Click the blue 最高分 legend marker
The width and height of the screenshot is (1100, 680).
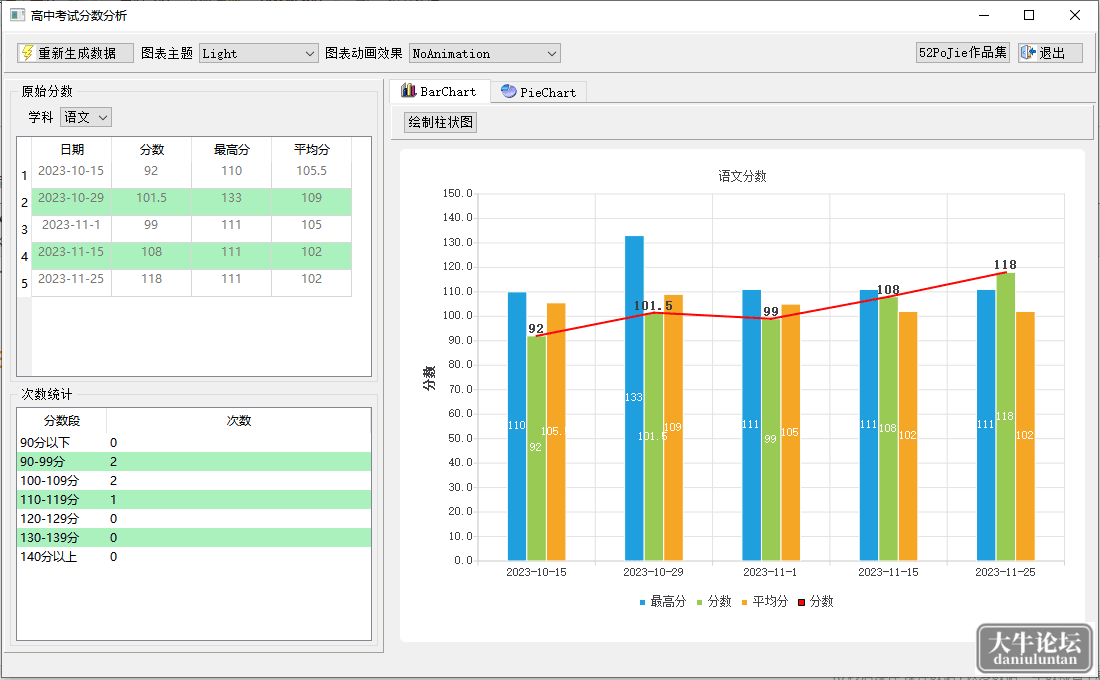tap(642, 602)
